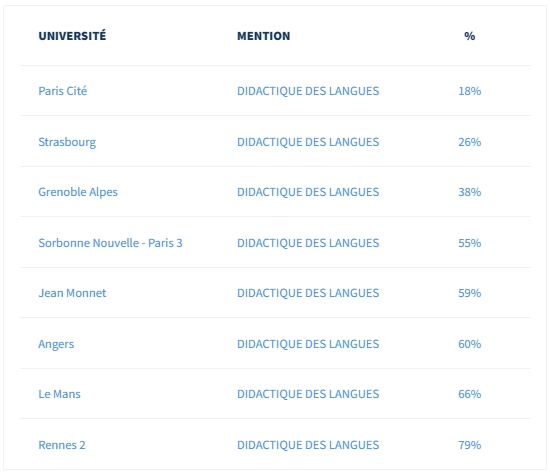The height and width of the screenshot is (474, 550).
Task: Select the Jean Monnet university link
Action: pos(72,293)
